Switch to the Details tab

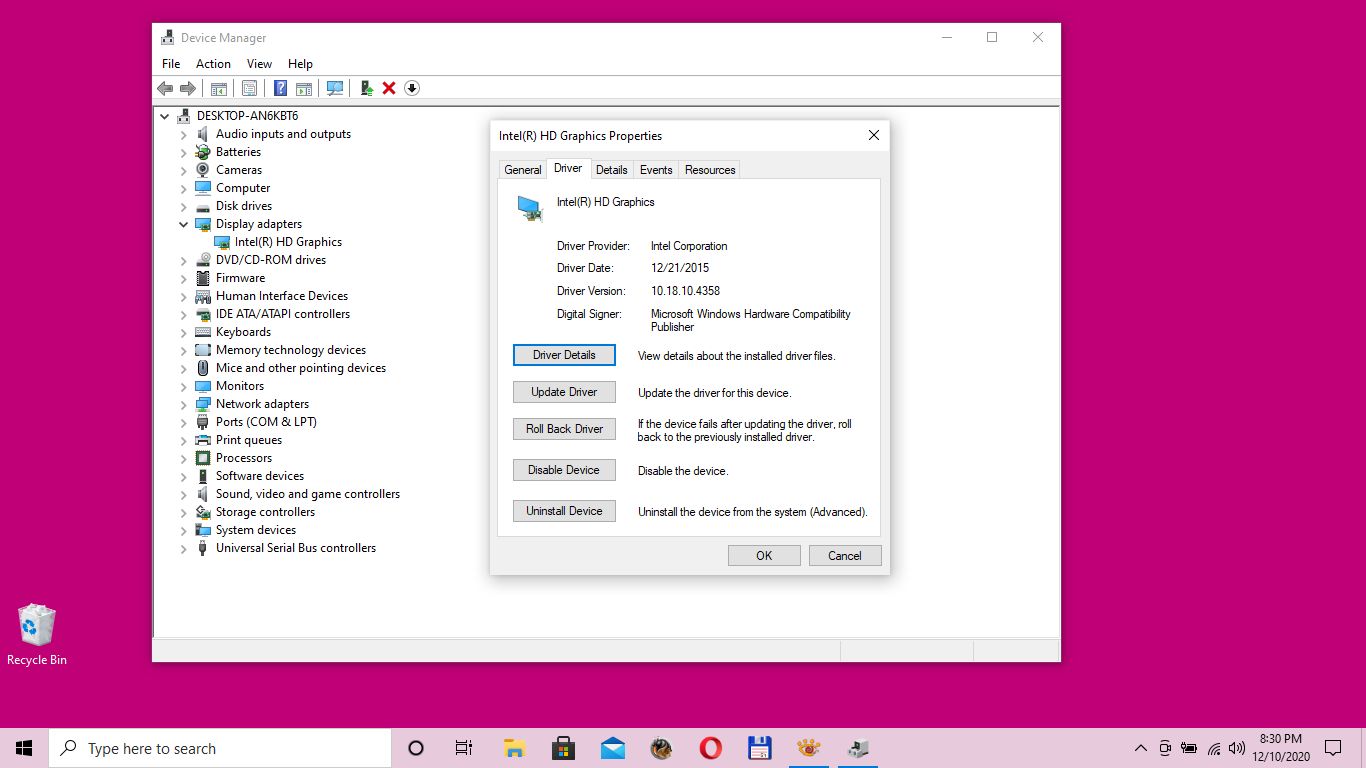click(x=611, y=170)
